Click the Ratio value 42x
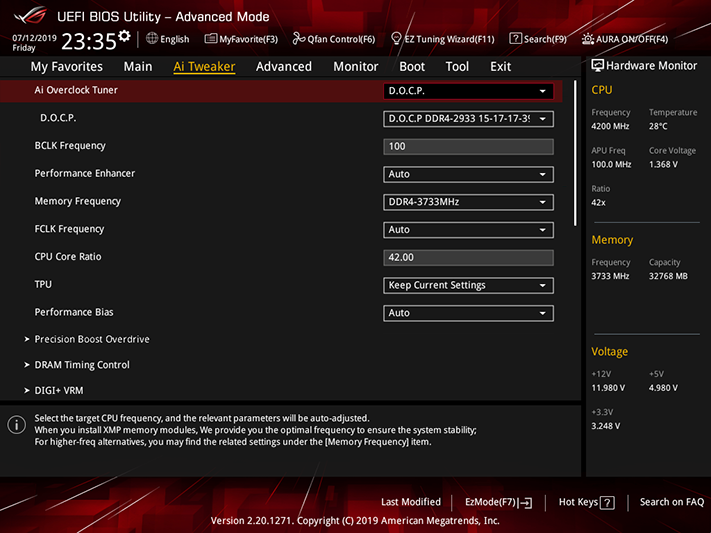 click(598, 203)
